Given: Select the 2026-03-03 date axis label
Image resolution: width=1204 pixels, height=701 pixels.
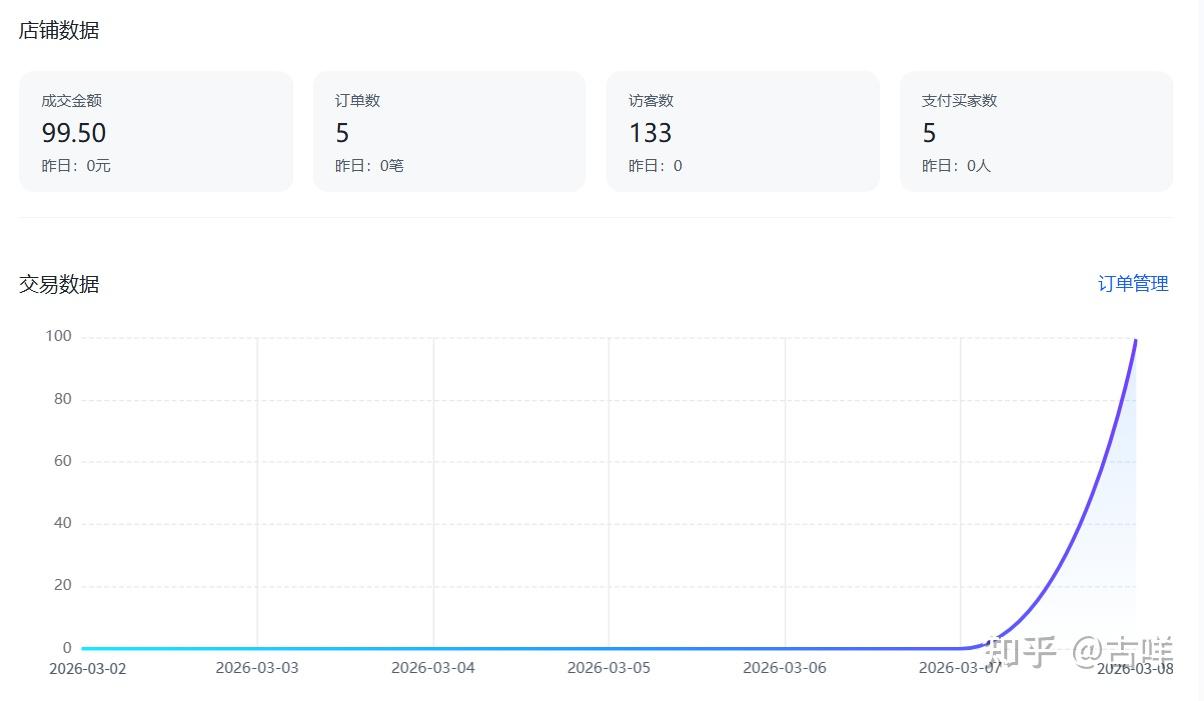Looking at the screenshot, I should 257,667.
